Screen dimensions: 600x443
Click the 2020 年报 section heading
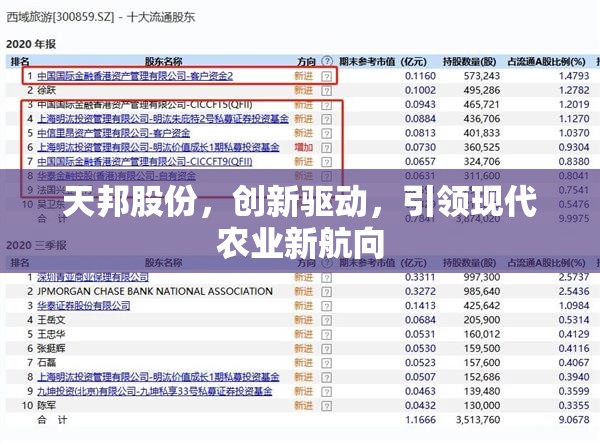click(x=31, y=44)
